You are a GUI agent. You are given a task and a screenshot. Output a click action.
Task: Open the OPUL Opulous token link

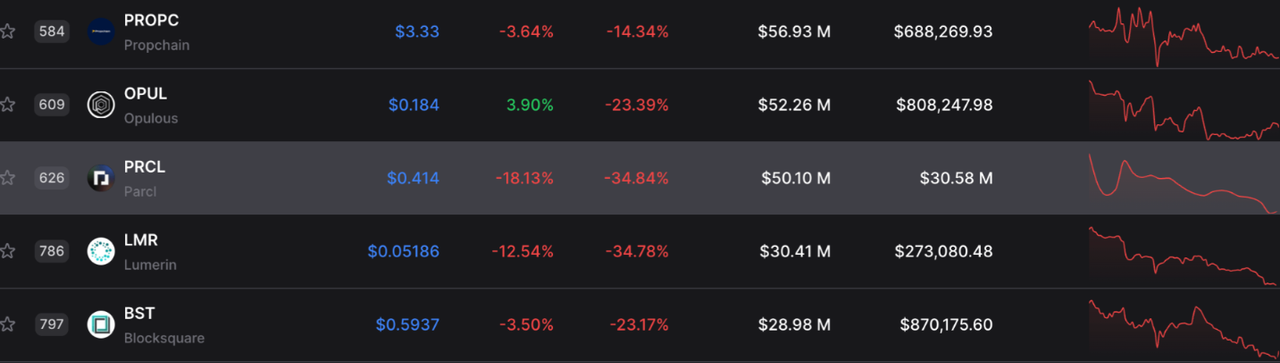coord(151,105)
